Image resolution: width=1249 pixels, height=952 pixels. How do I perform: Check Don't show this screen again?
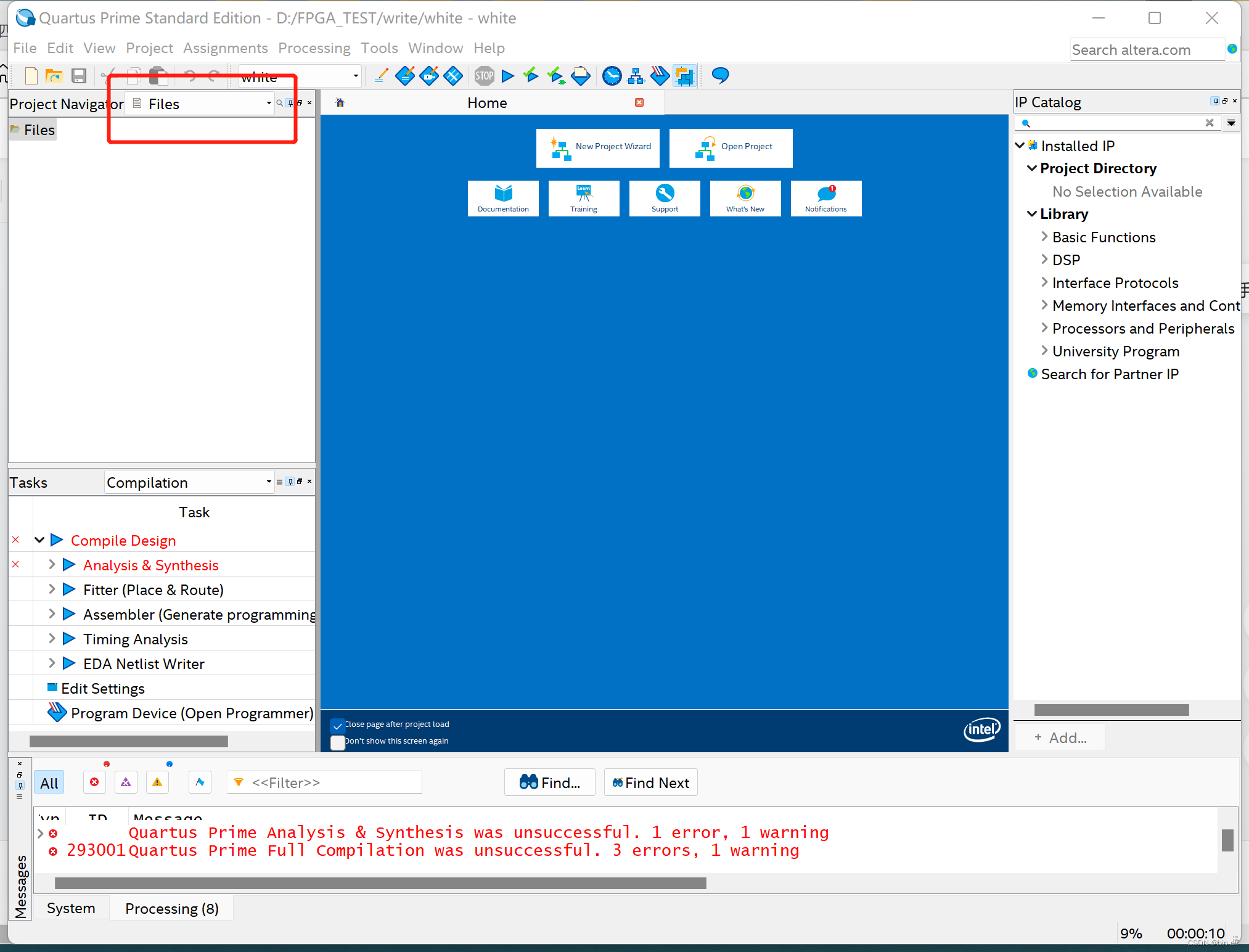point(338,742)
